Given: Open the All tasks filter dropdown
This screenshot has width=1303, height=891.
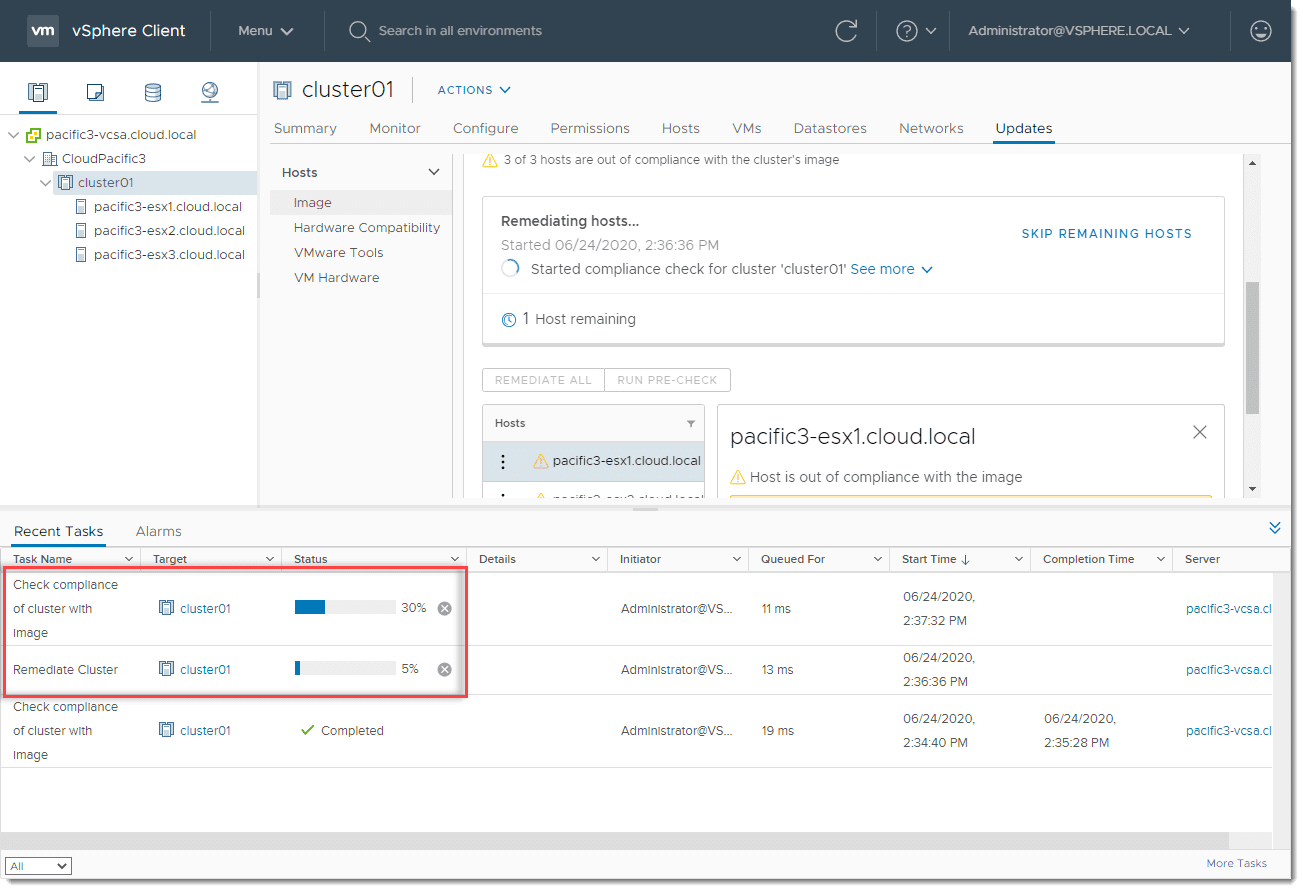Looking at the screenshot, I should 38,866.
